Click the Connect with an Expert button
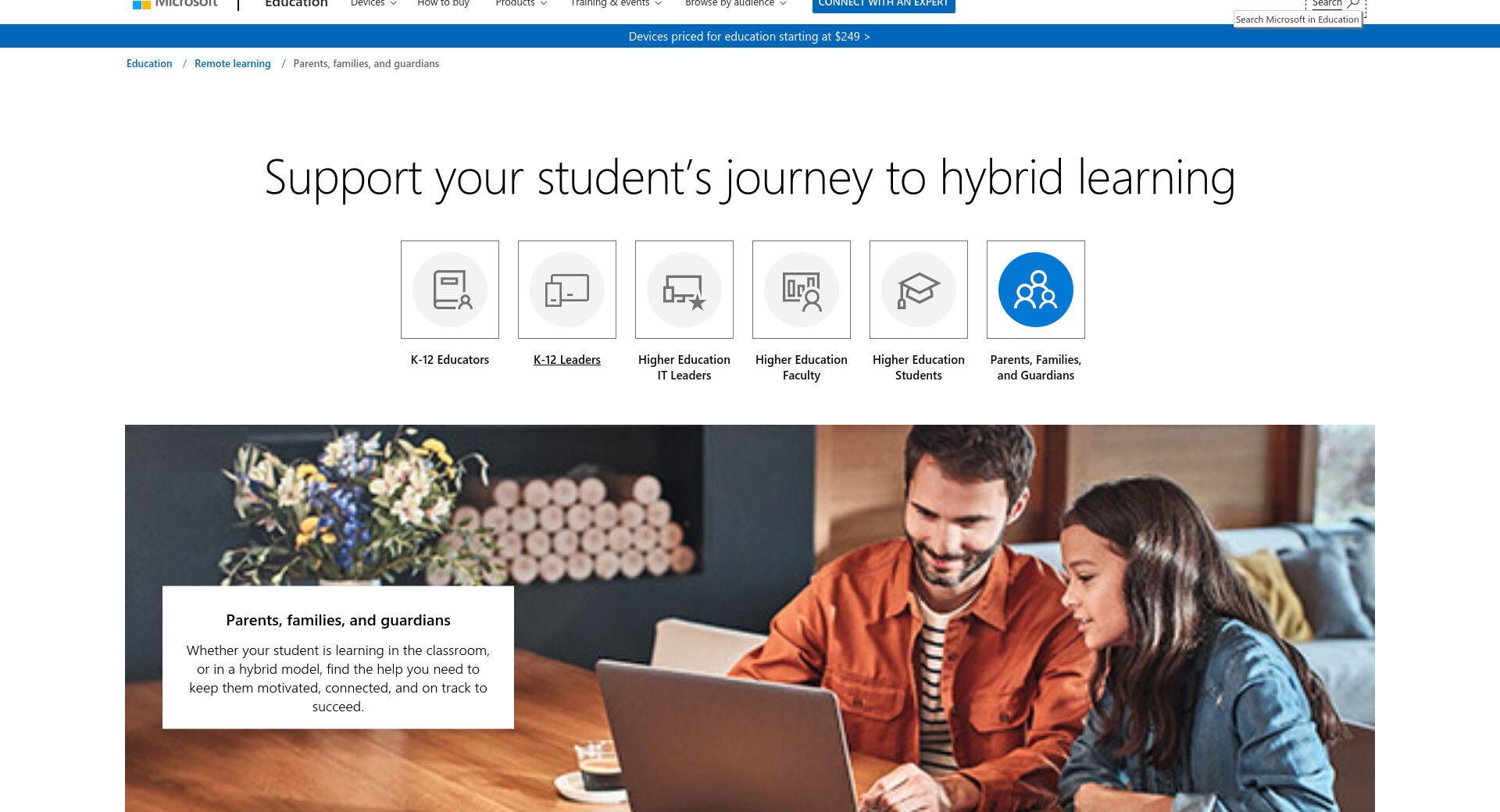Screen dimensions: 1500x812 [x=884, y=5]
